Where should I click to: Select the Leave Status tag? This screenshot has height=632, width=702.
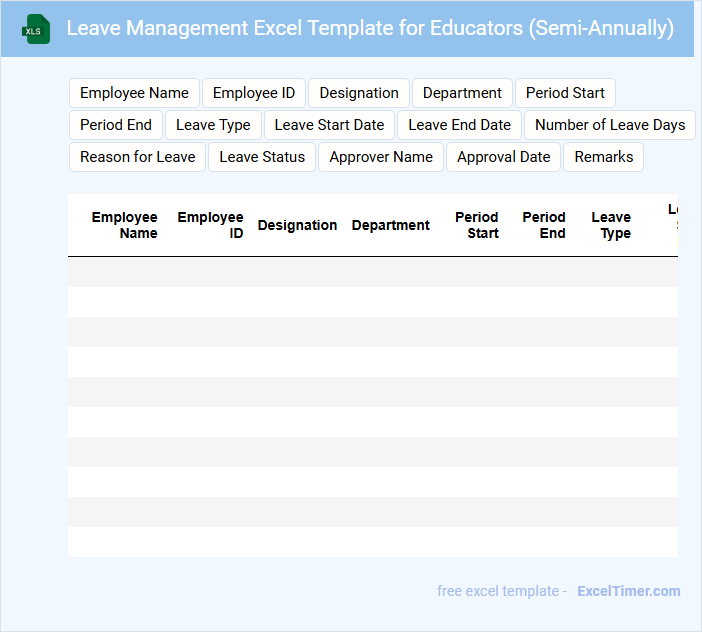262,157
